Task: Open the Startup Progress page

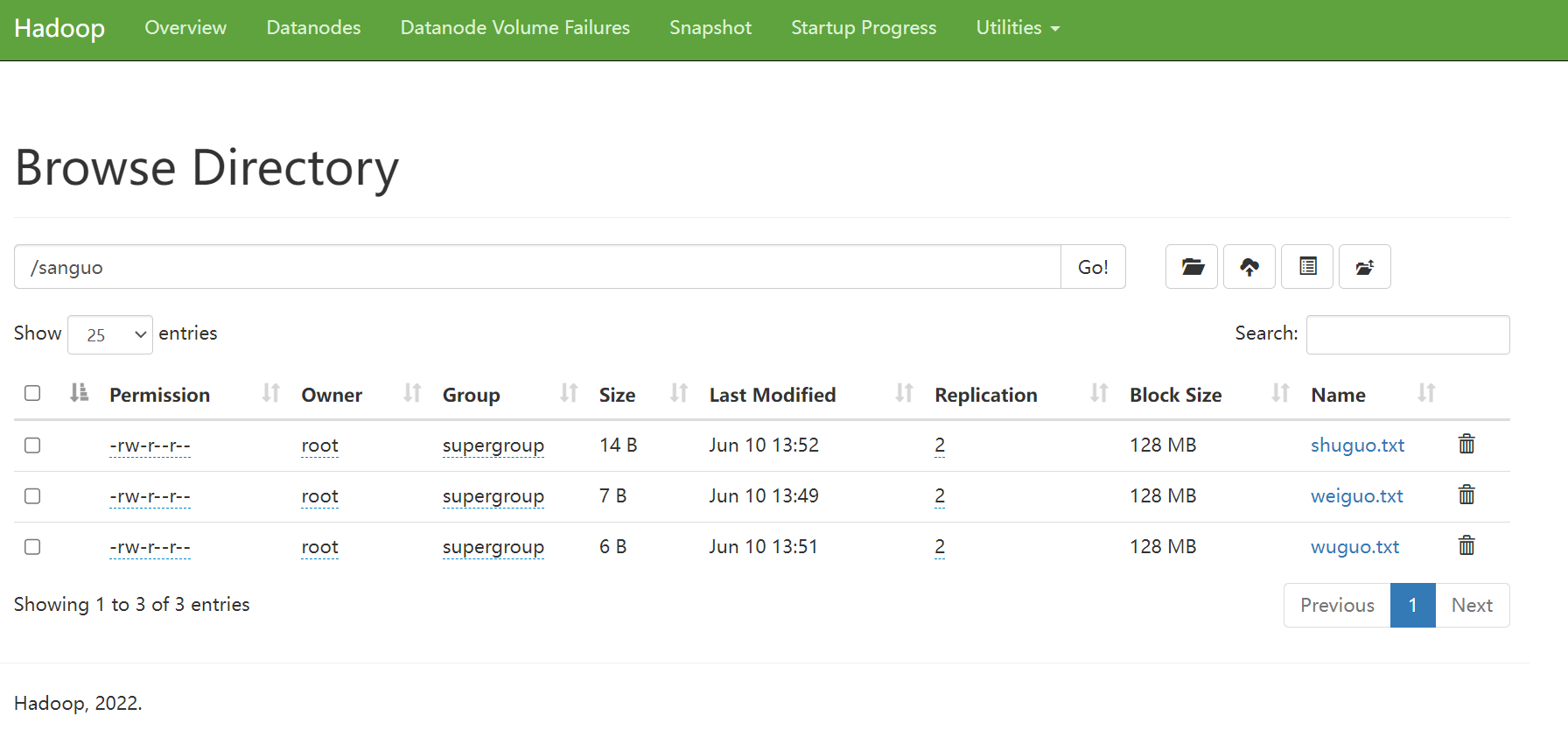Action: [x=863, y=28]
